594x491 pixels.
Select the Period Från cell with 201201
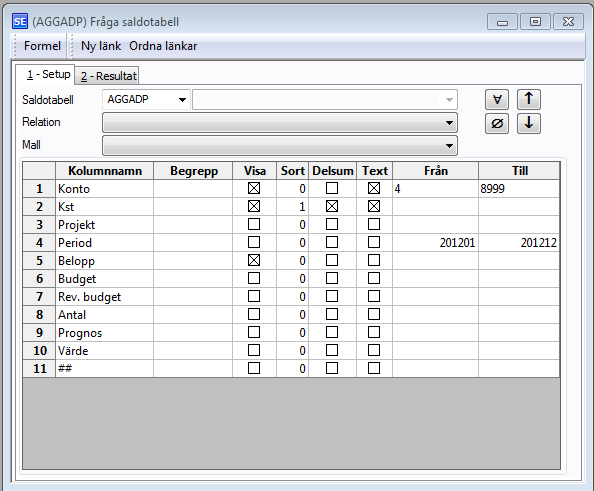click(435, 242)
